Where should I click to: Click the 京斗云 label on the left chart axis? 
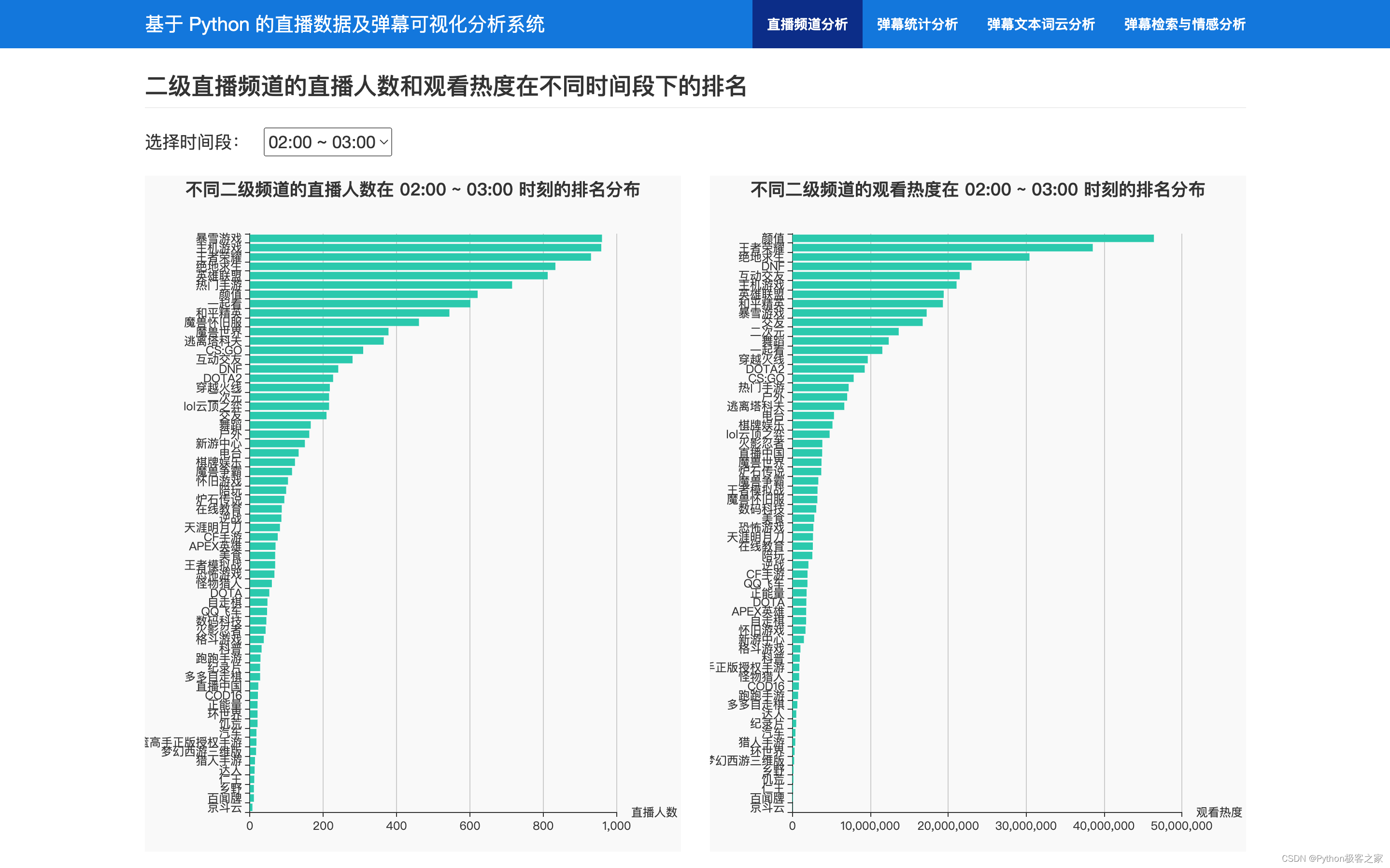(225, 808)
